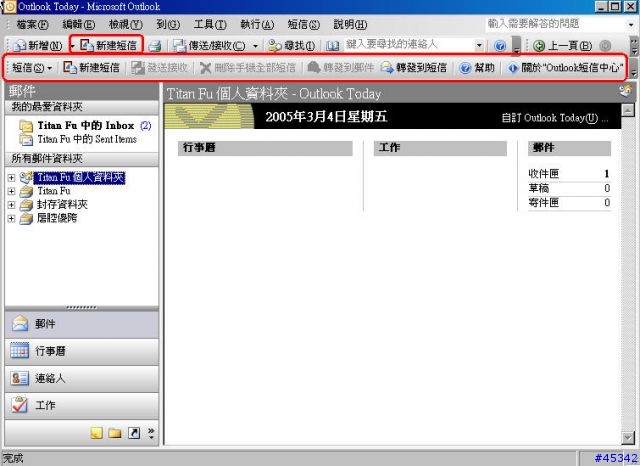Open the contact search dropdown arrow
The width and height of the screenshot is (640, 466).
[x=479, y=45]
